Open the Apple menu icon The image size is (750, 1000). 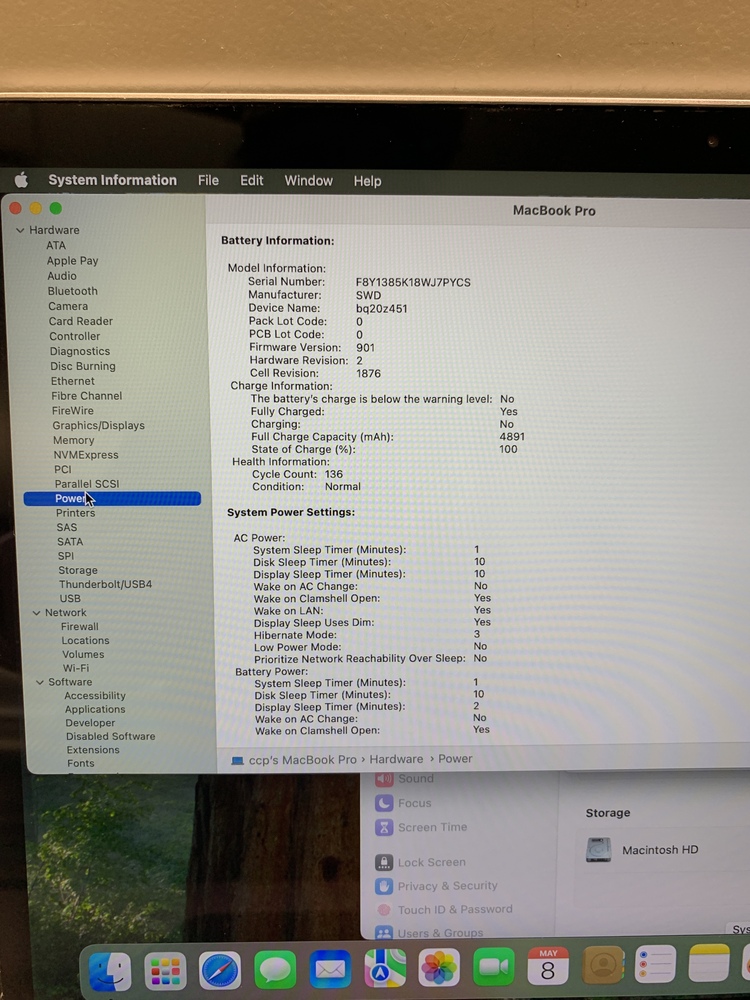click(x=21, y=180)
